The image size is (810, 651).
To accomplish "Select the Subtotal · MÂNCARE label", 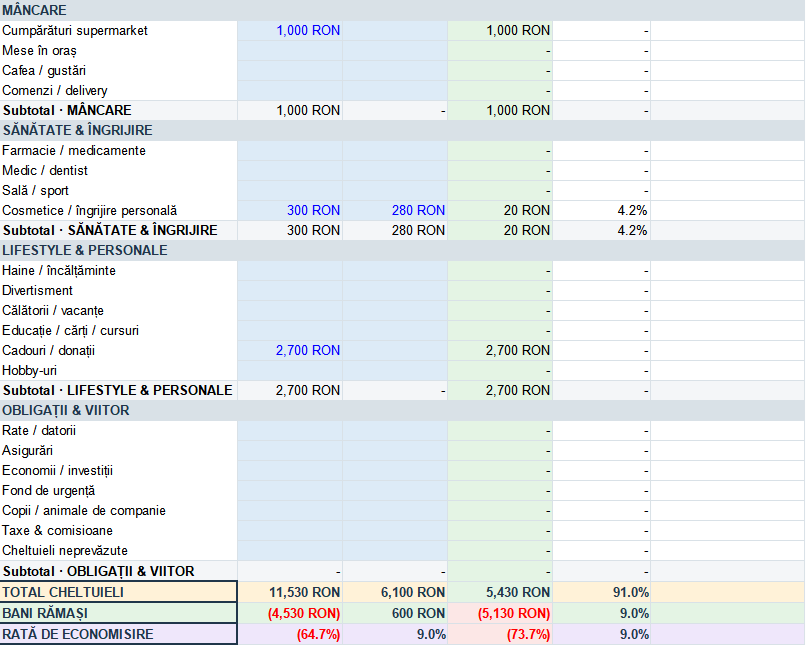I will pos(67,111).
